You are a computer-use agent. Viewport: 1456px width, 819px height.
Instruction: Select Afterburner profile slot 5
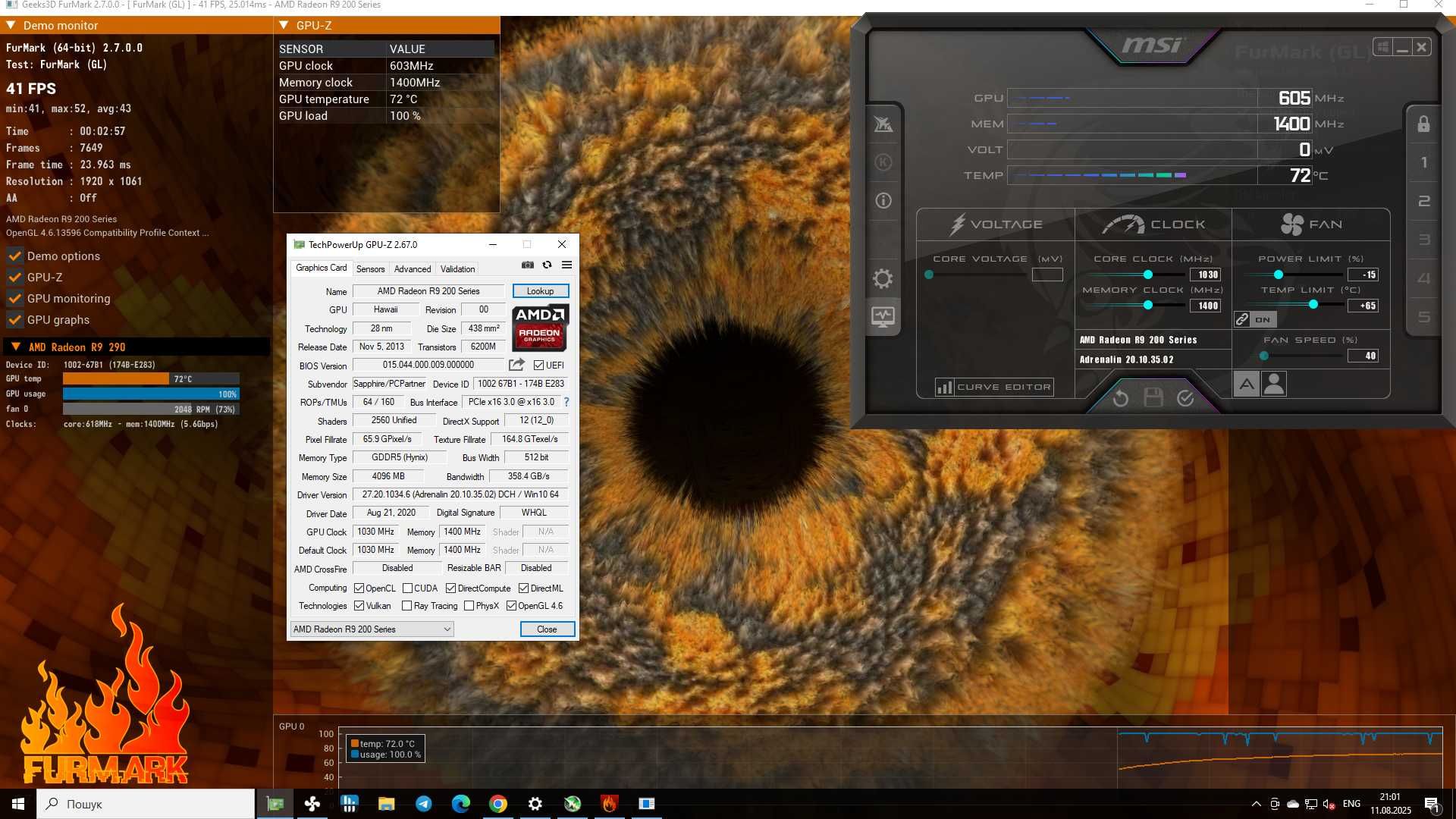(1423, 317)
